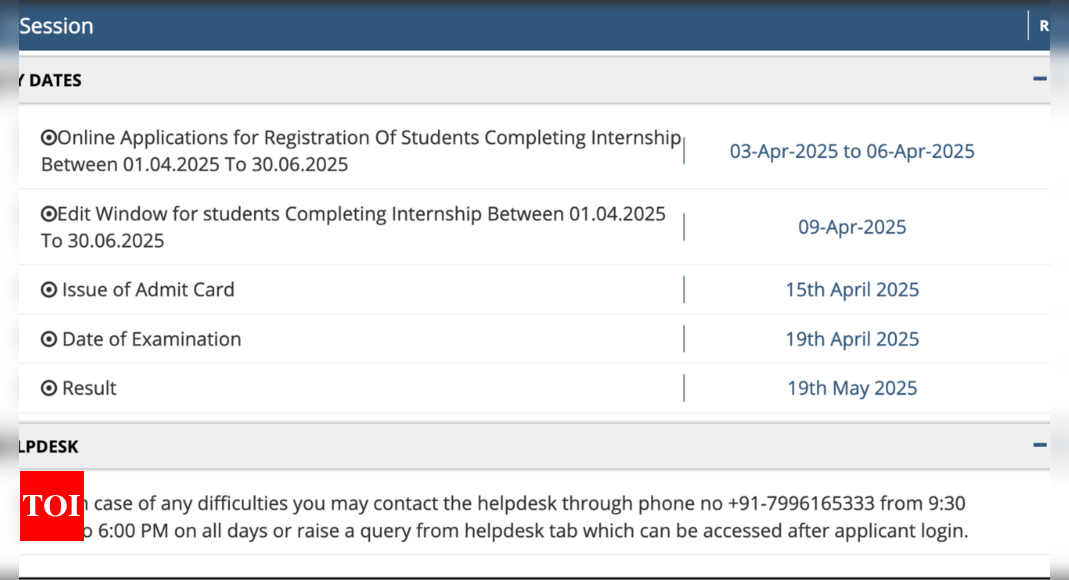Click the 09-Apr-2025 edit window date

click(852, 227)
